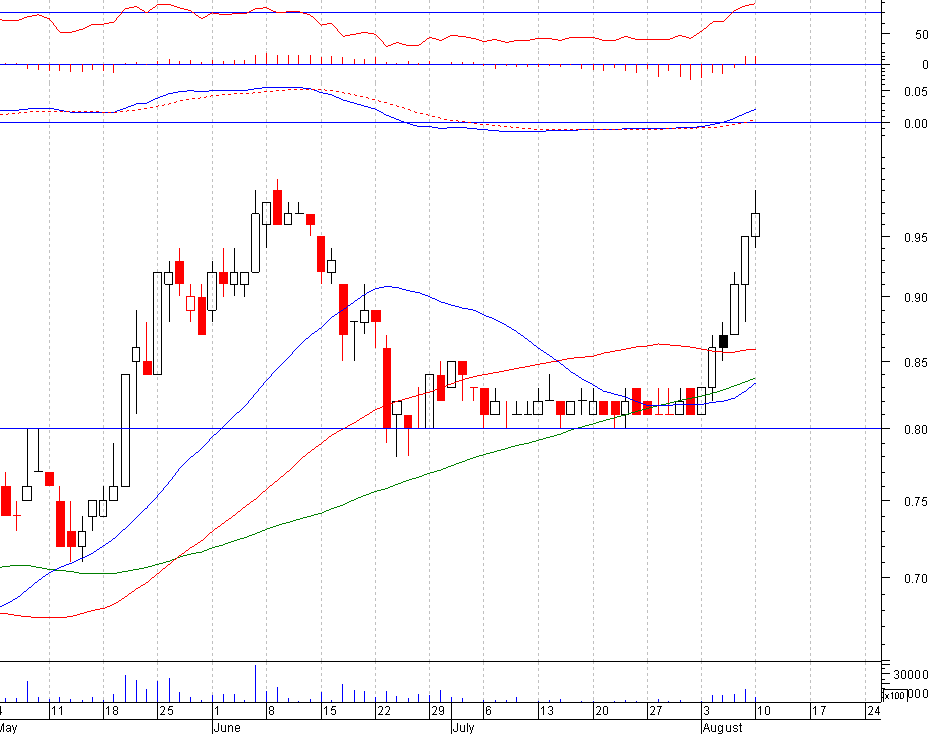Click the date label 24 on the time axis
Screen dimensions: 932x734
click(873, 711)
